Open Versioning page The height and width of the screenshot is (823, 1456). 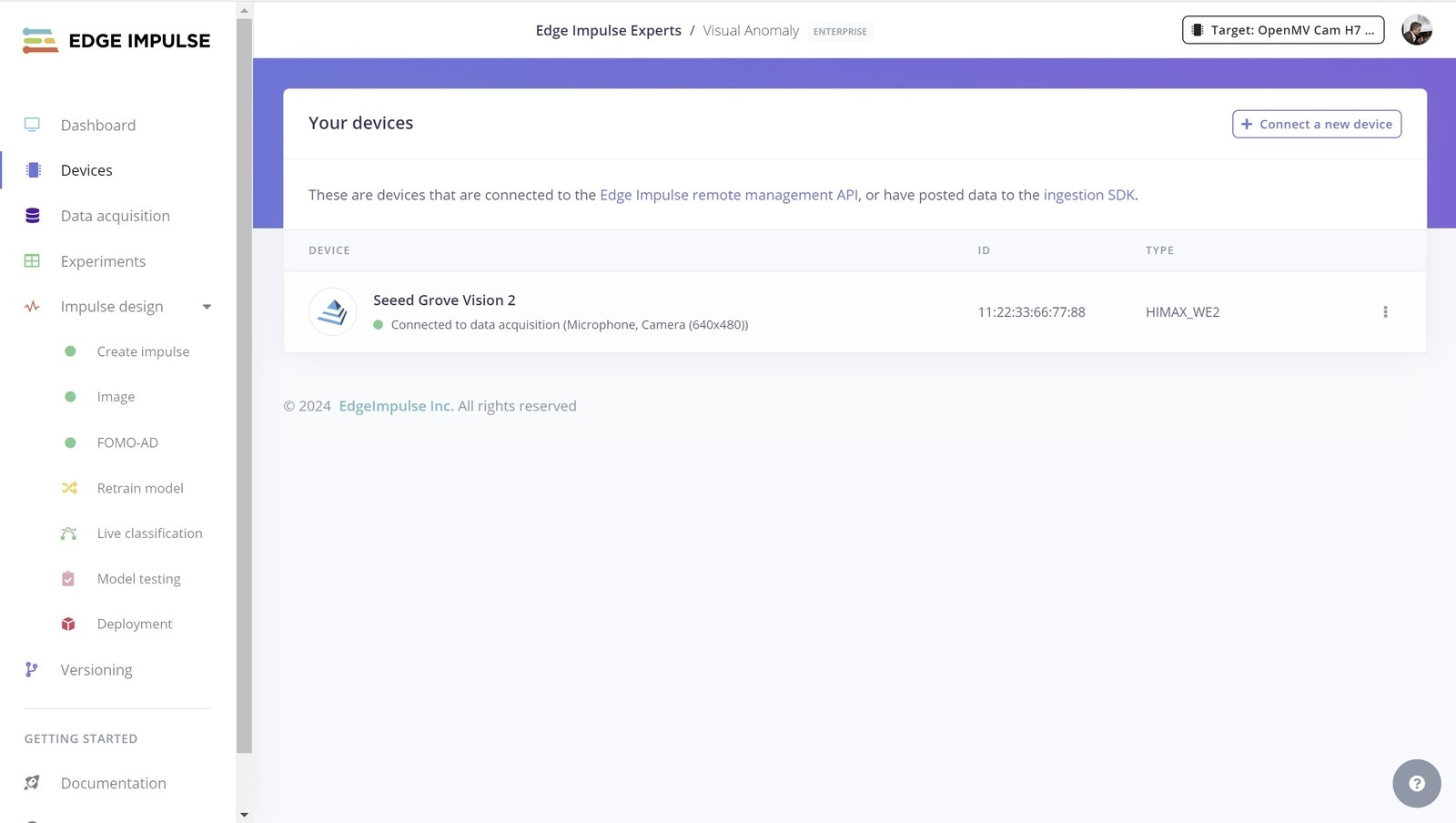(96, 670)
